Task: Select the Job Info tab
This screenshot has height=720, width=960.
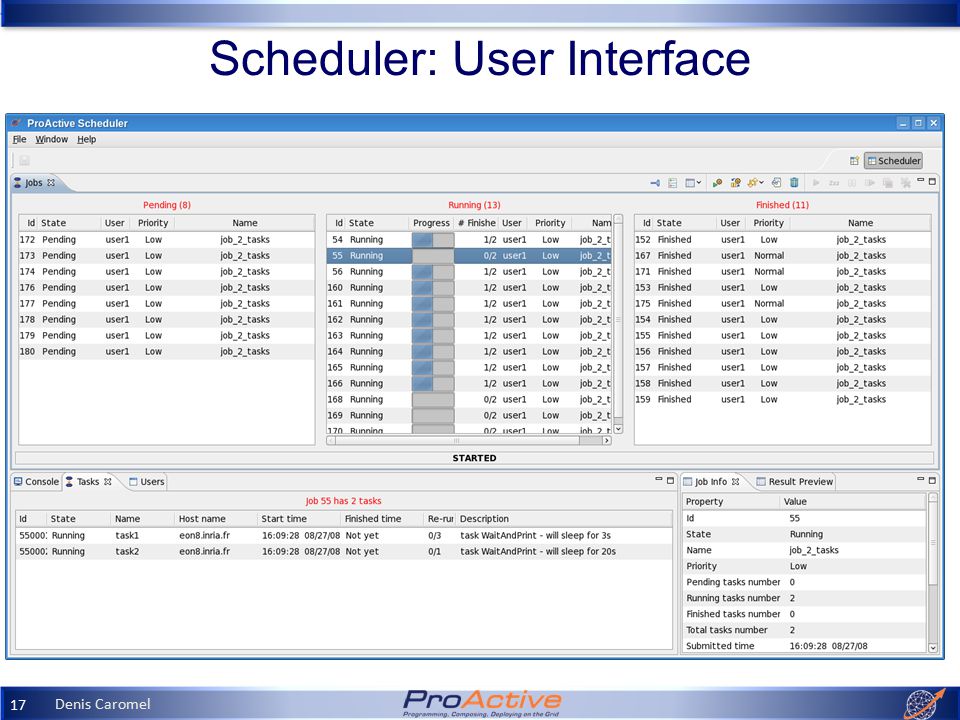Action: point(711,482)
